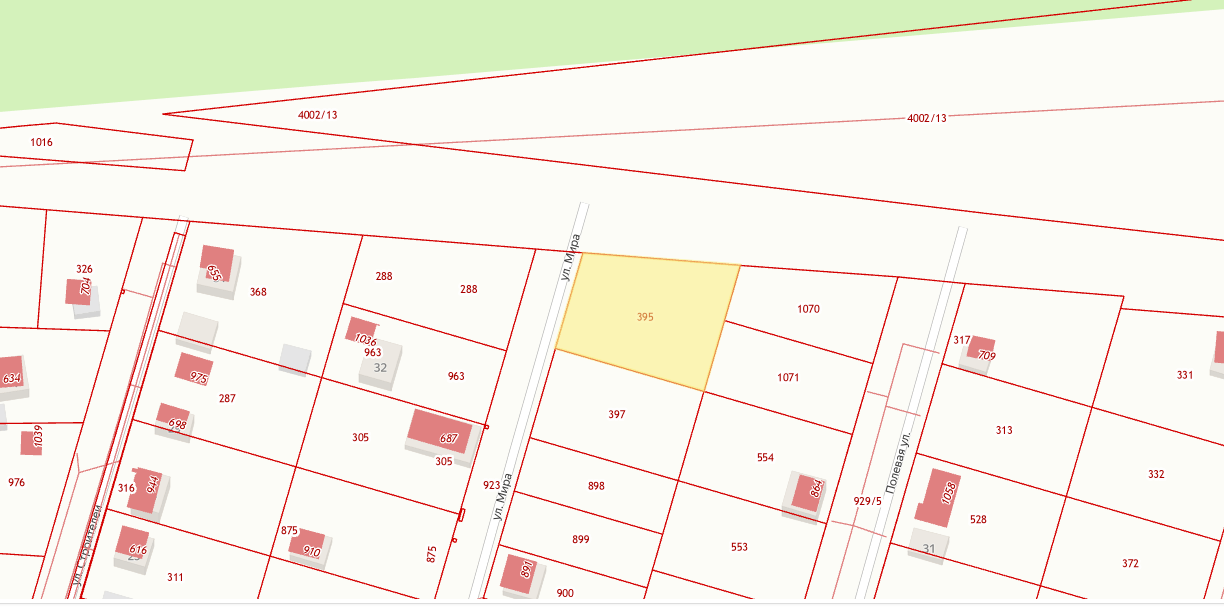Click the gray building numbered 31
The image size is (1224, 609).
coord(928,548)
